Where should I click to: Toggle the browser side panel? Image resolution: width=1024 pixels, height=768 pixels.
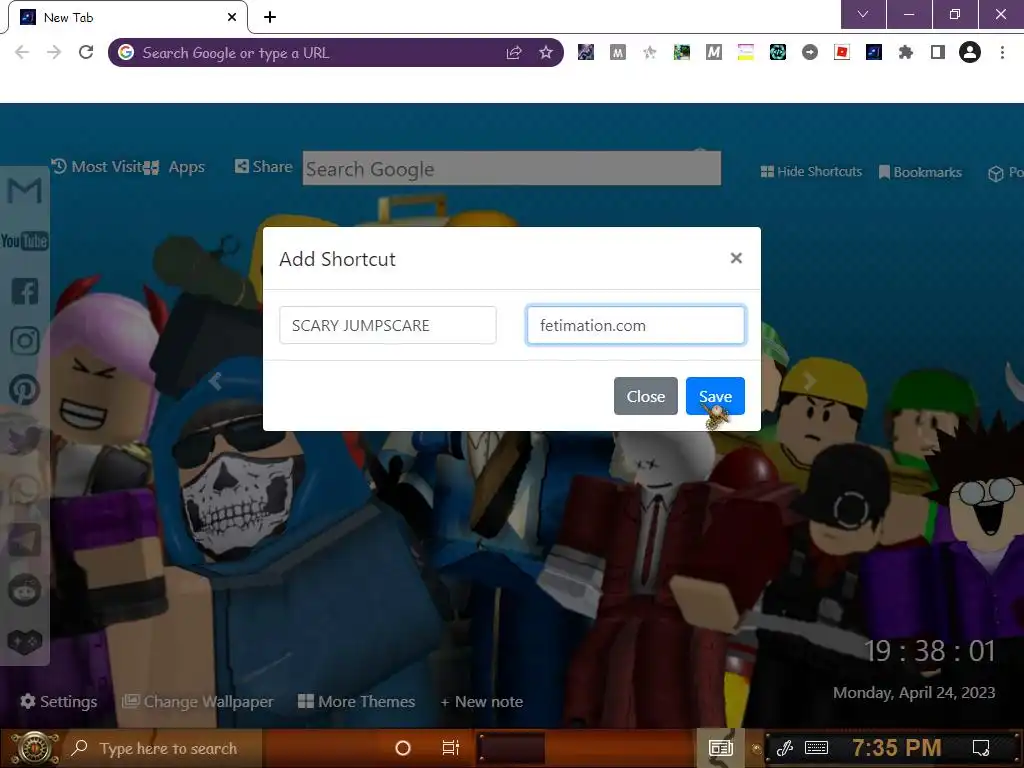point(938,52)
